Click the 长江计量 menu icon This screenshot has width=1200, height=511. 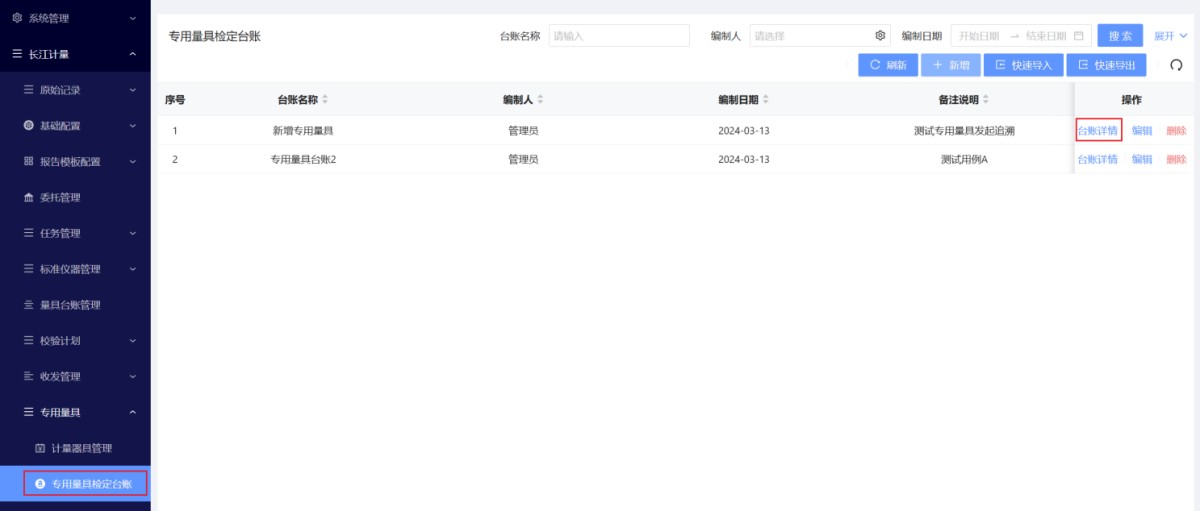(17, 54)
